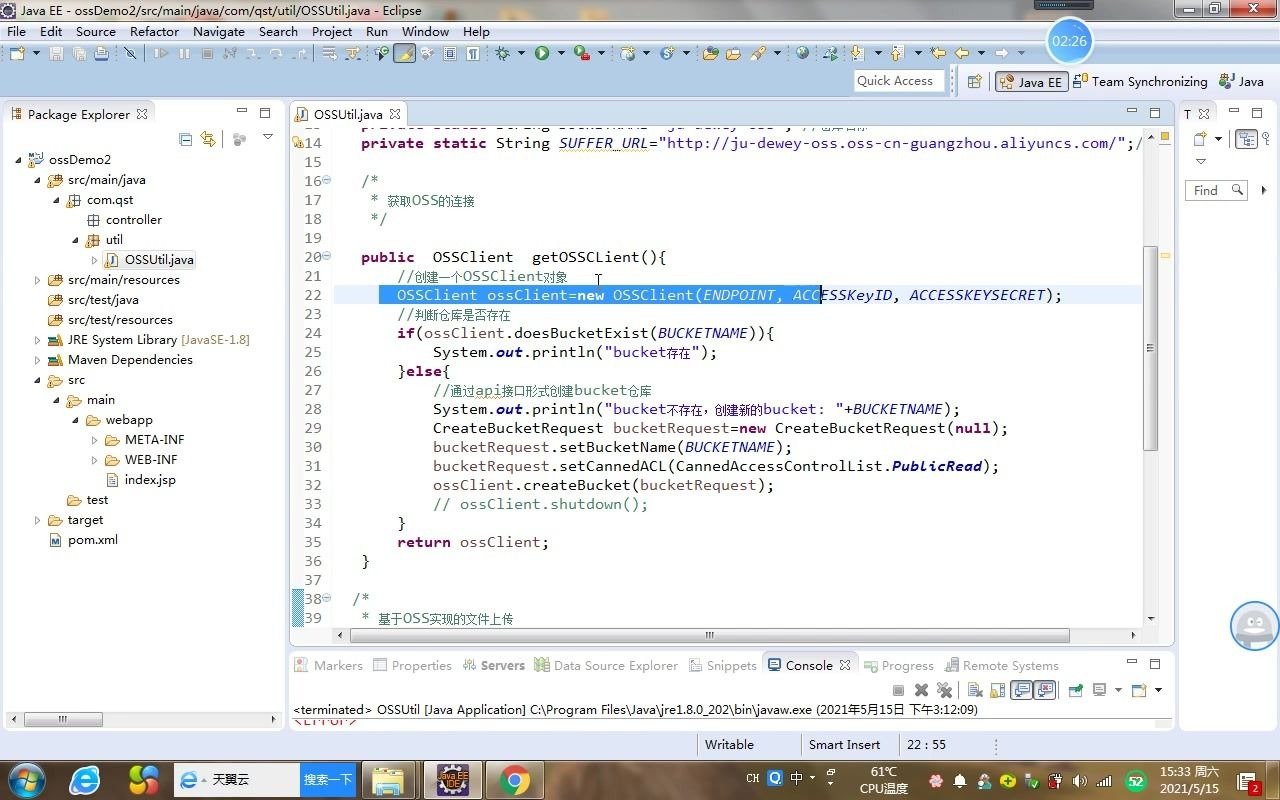The width and height of the screenshot is (1280, 800).
Task: Click the Debug bug icon
Action: click(x=502, y=53)
